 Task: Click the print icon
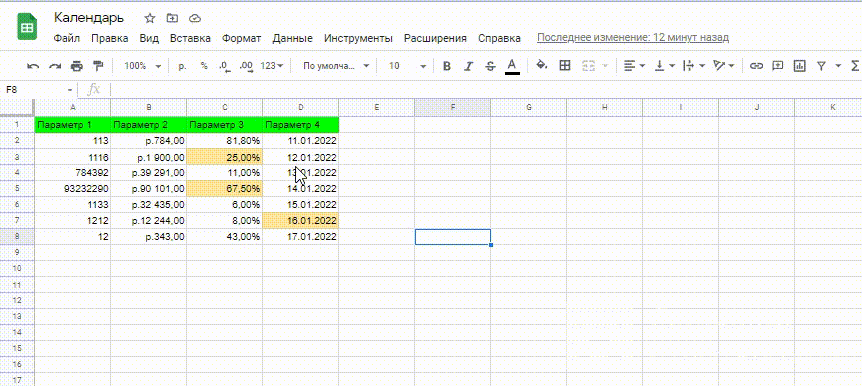tap(76, 66)
